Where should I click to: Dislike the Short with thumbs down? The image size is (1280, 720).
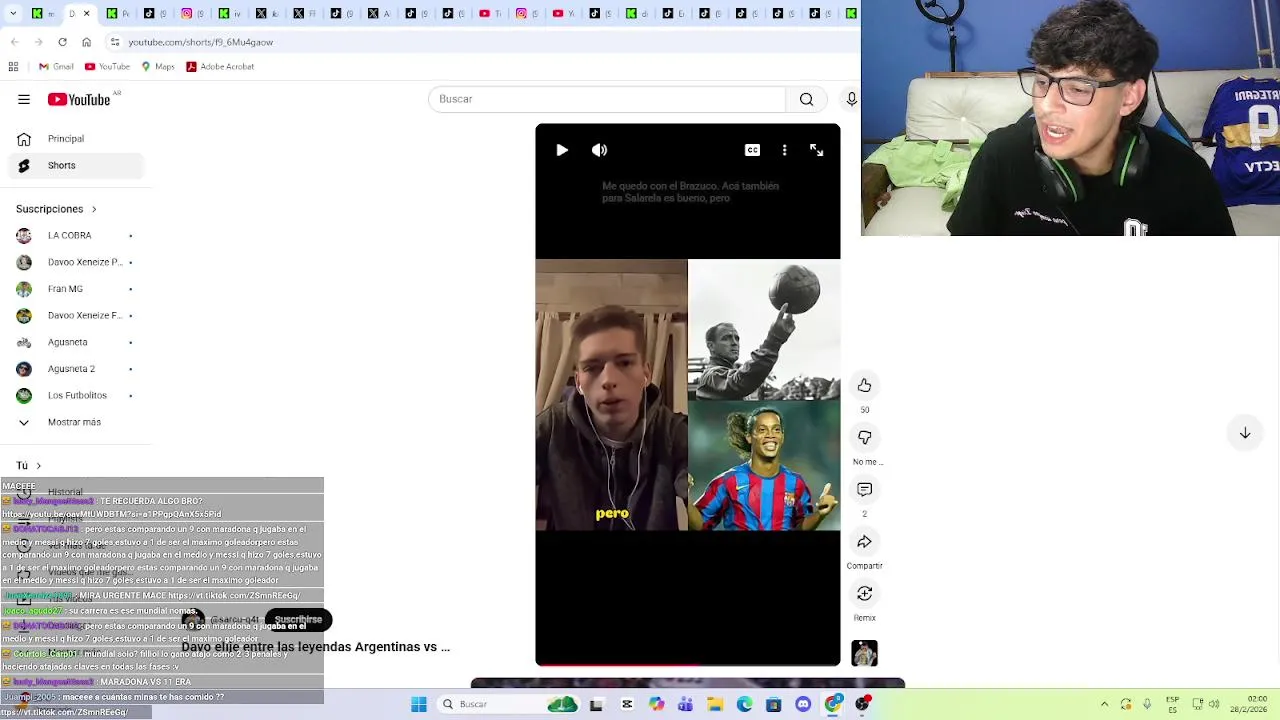[x=865, y=437]
